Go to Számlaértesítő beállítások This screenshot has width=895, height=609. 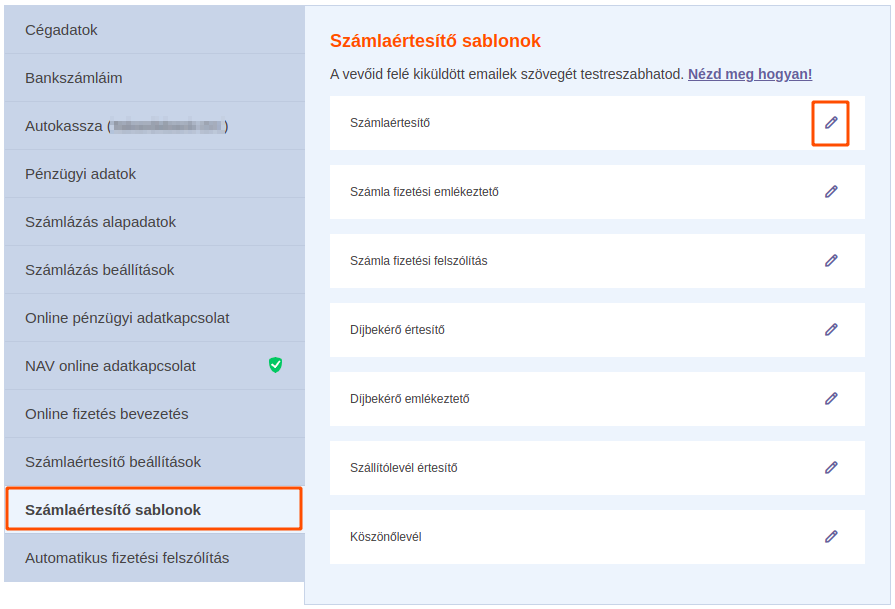pos(113,462)
